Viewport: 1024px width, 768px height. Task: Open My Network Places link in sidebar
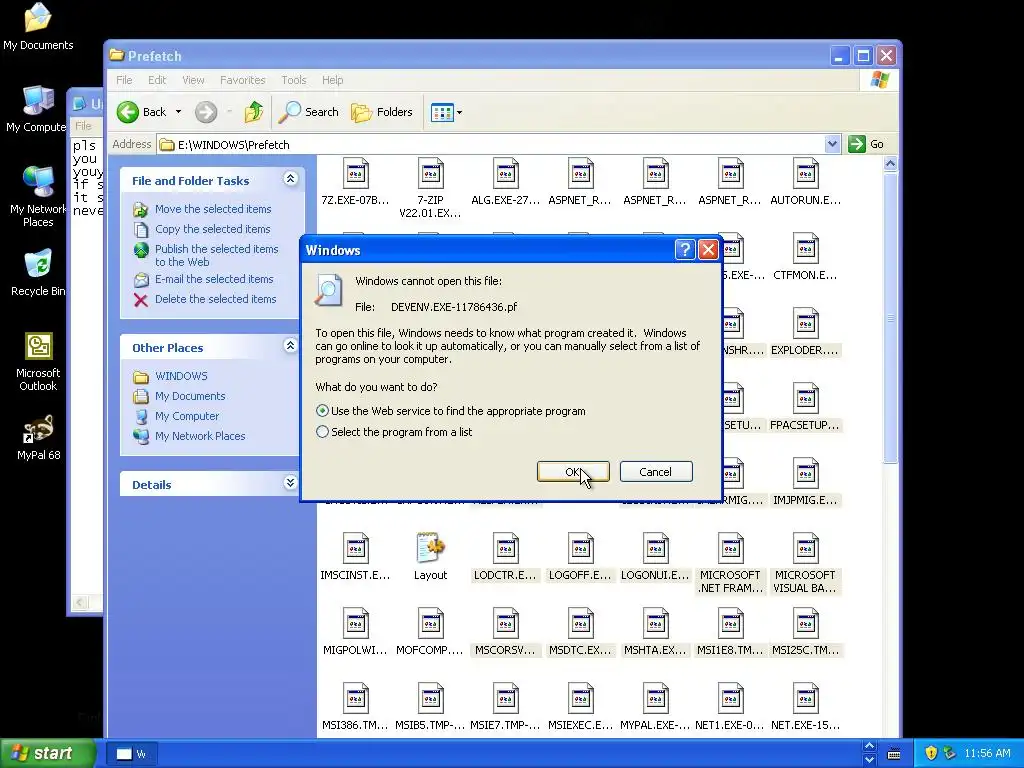coord(200,436)
